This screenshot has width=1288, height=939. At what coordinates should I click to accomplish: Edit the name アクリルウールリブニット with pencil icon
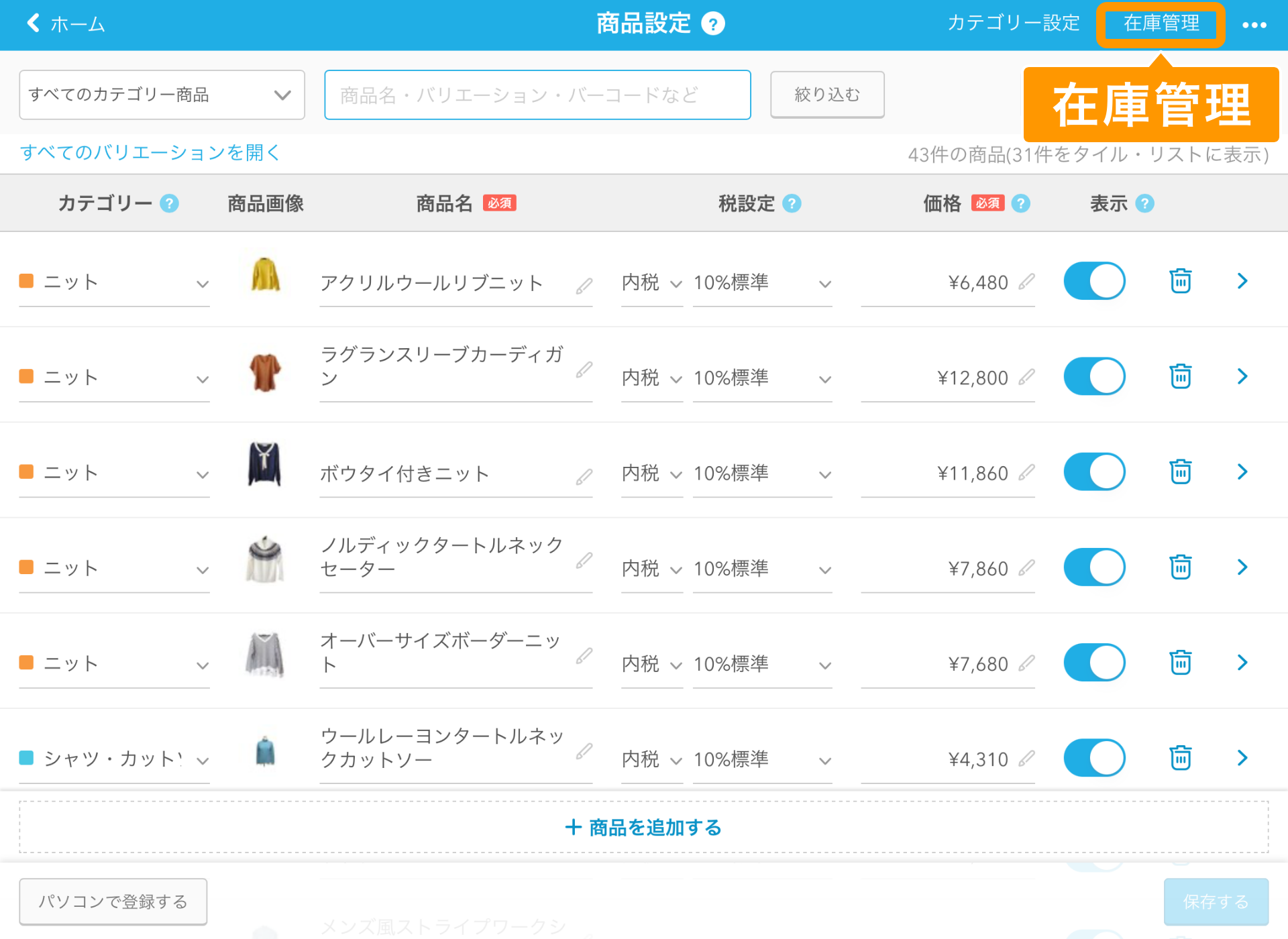(x=584, y=286)
